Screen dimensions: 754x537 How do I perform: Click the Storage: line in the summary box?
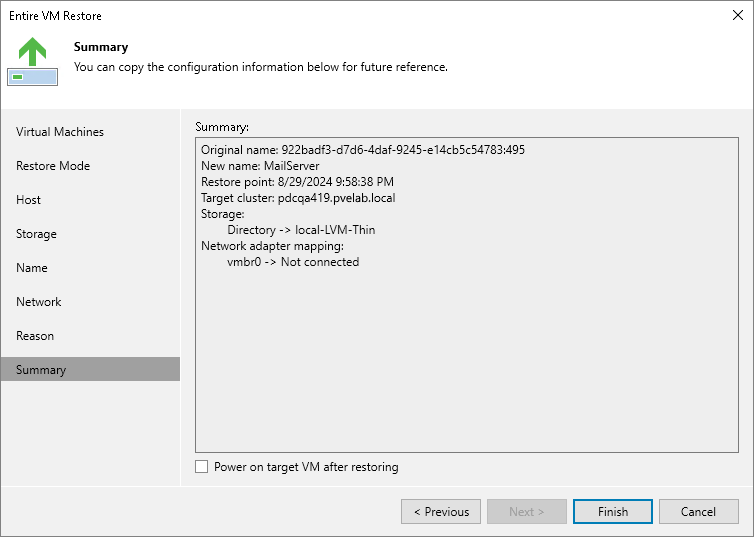click(223, 214)
